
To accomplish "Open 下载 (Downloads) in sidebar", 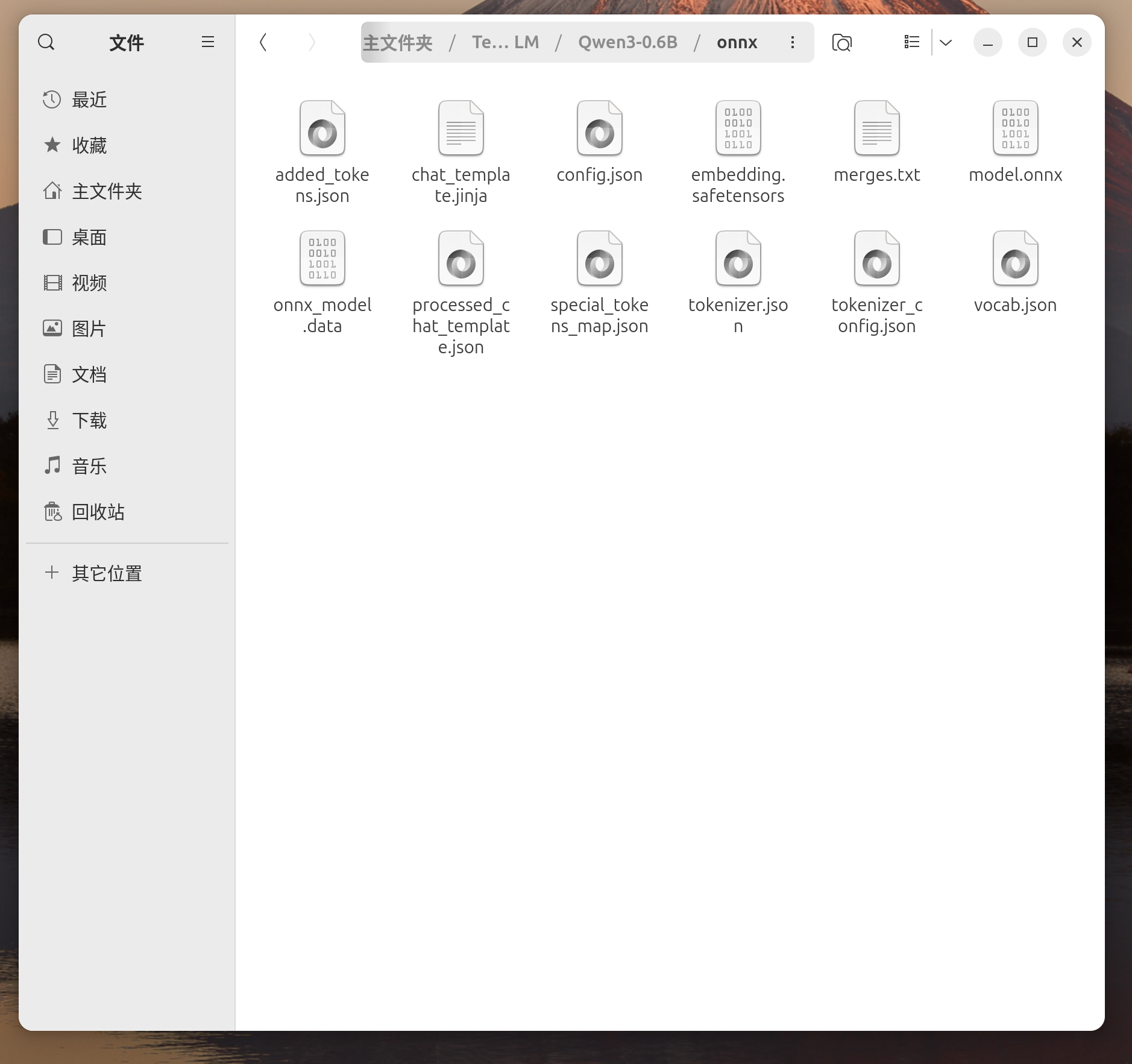I will (127, 420).
